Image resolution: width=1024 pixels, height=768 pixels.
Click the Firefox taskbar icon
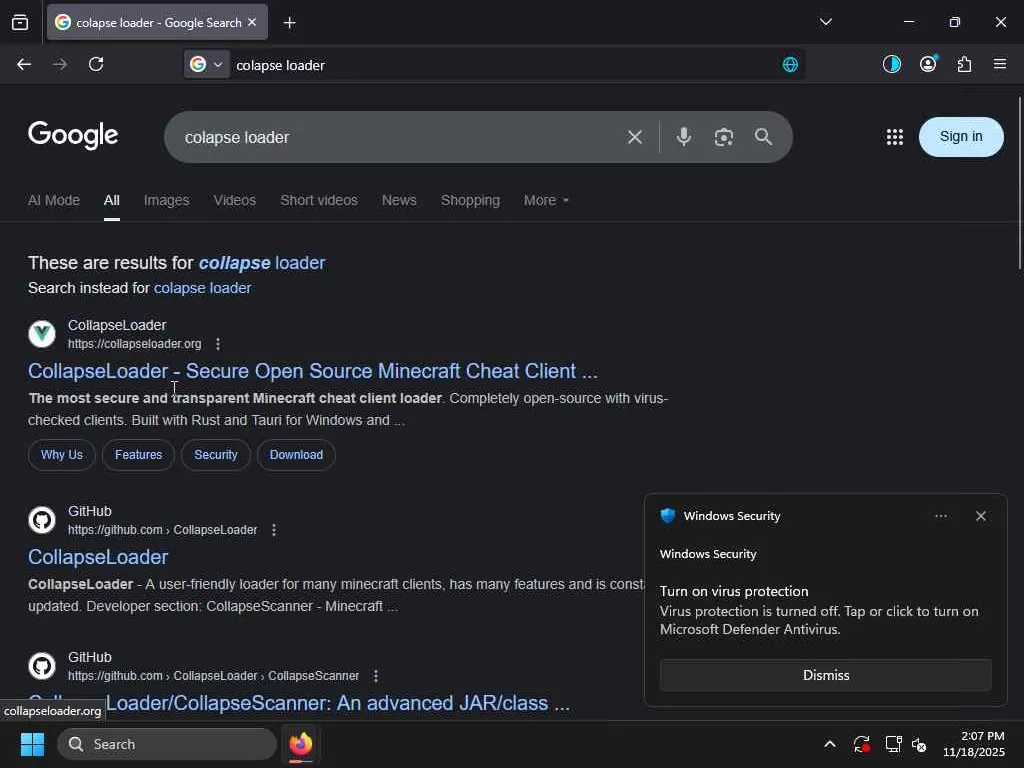pyautogui.click(x=301, y=744)
